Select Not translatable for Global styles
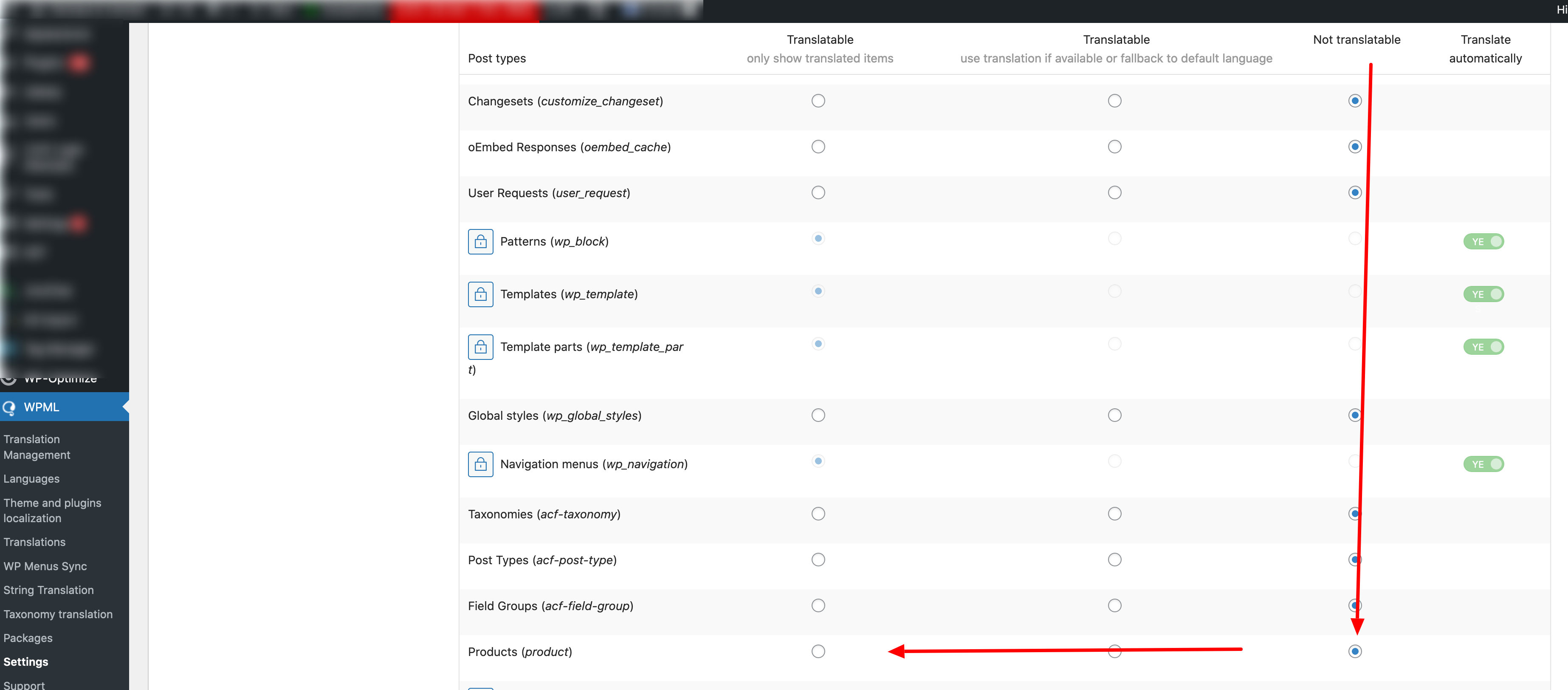Viewport: 1568px width, 690px height. 1354,416
